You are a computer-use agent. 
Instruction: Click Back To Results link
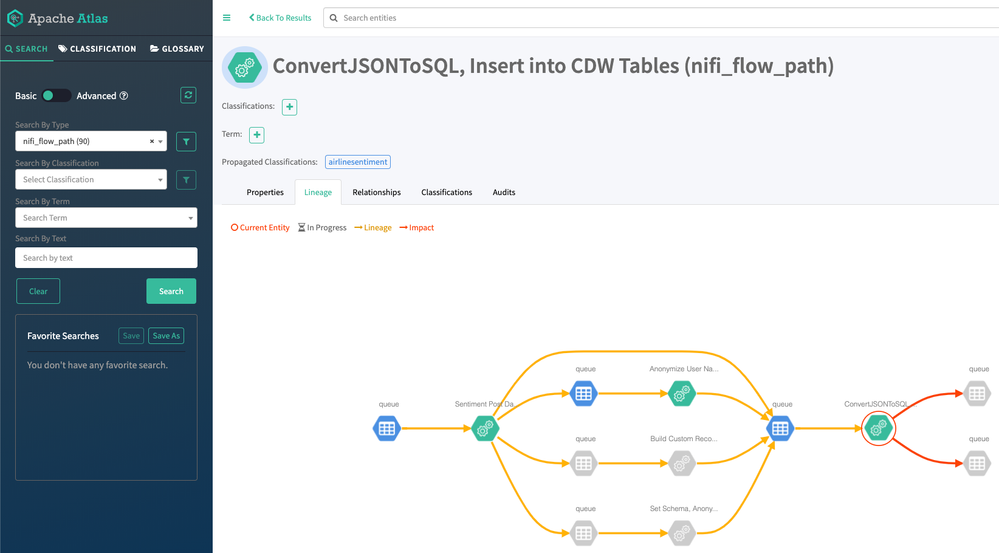280,18
